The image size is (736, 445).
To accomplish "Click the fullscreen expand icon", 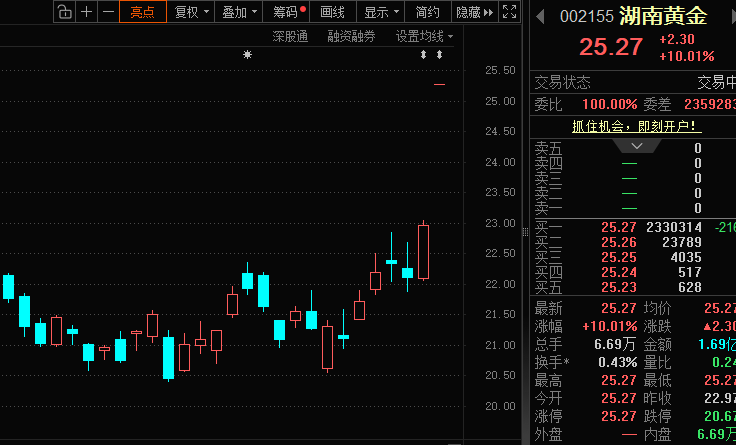I will (x=509, y=12).
